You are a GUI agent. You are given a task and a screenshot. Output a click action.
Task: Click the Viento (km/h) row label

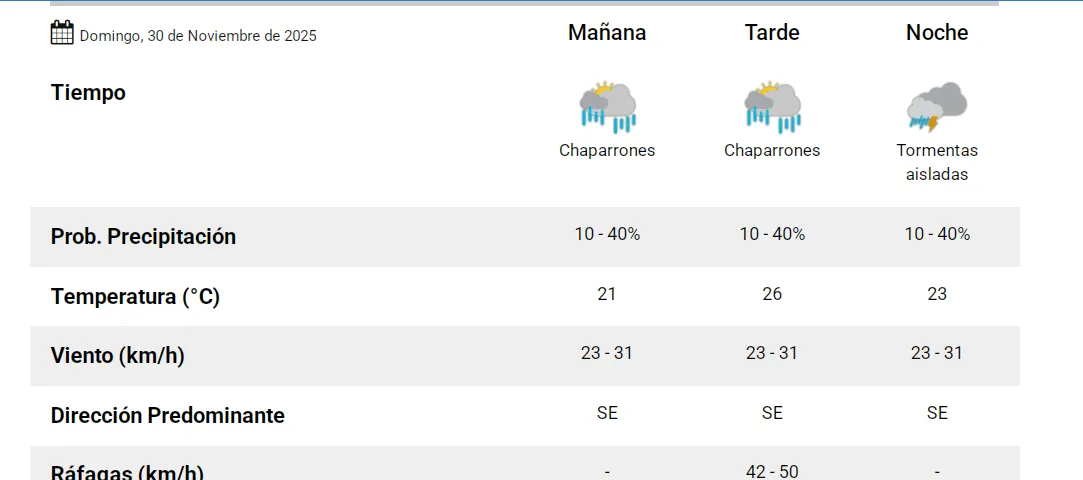[x=117, y=356]
